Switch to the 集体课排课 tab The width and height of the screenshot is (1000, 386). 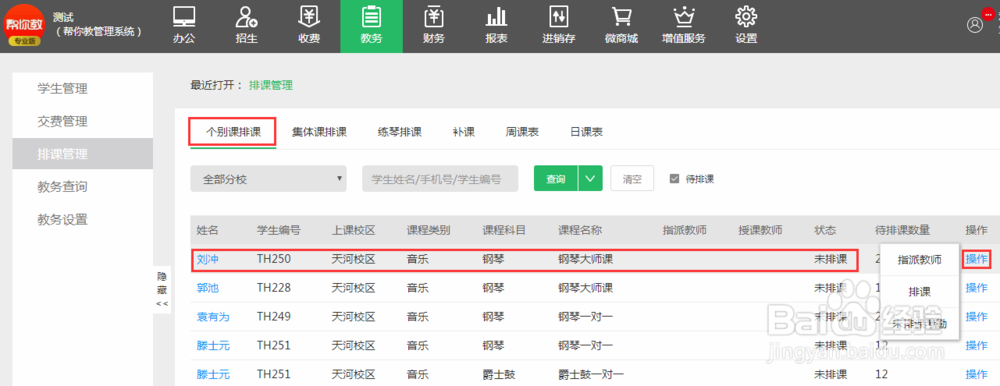[x=320, y=132]
